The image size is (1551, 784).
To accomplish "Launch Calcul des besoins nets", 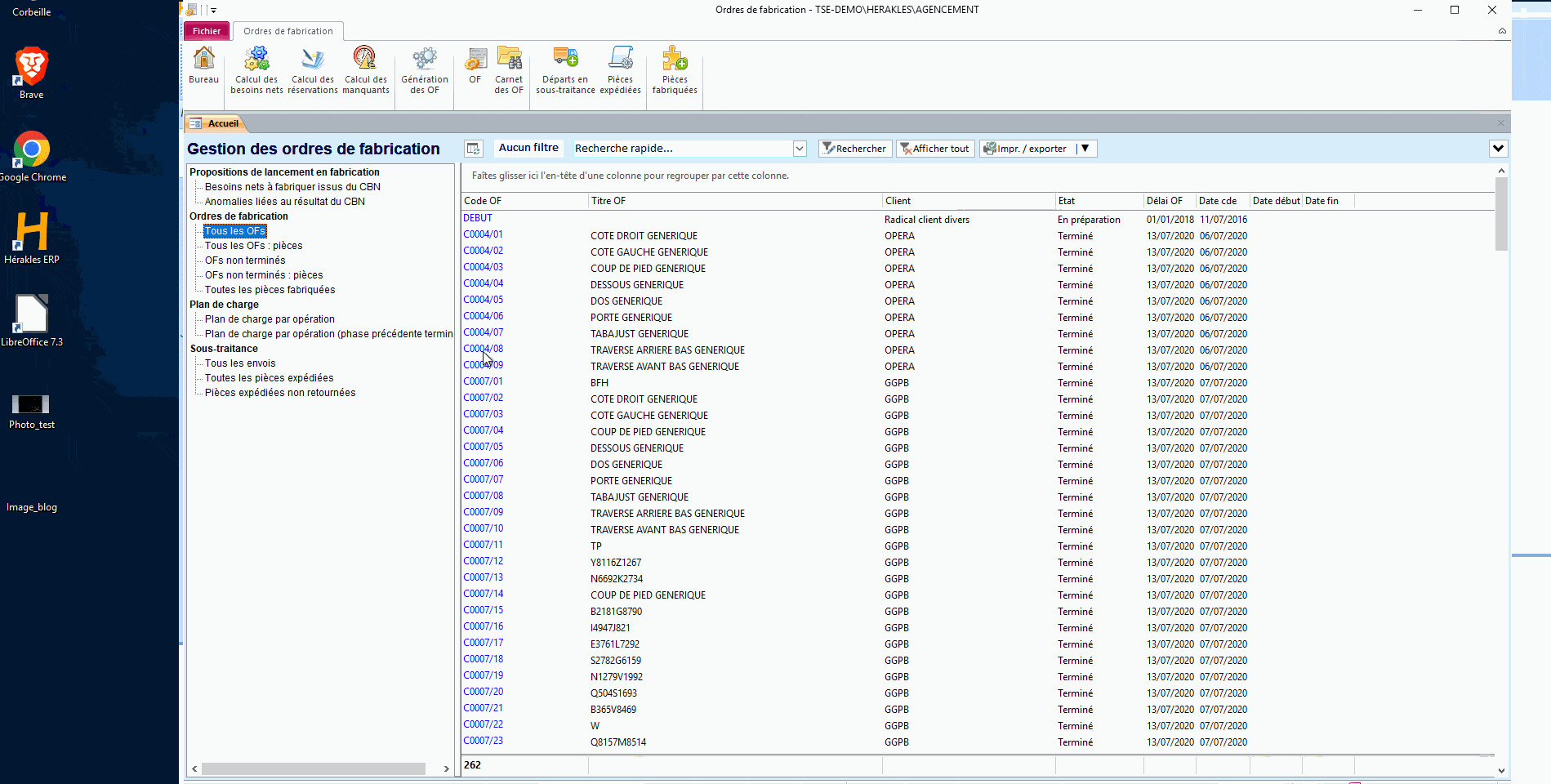I will pos(256,69).
